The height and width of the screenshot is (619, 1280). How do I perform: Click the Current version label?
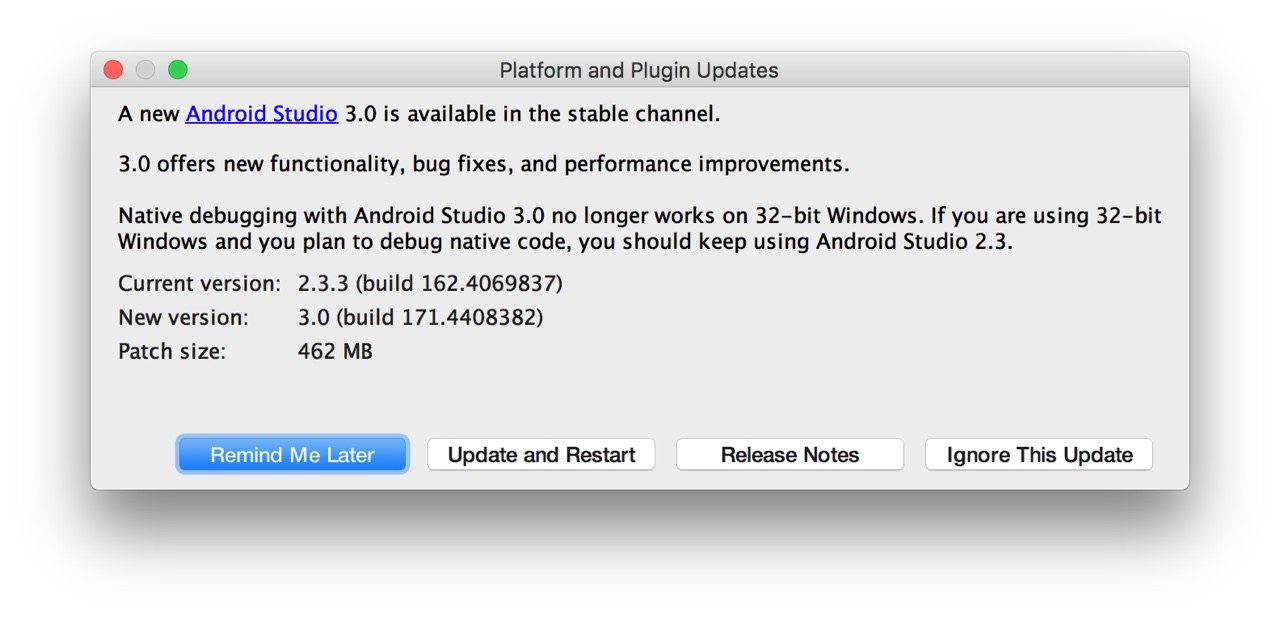199,284
